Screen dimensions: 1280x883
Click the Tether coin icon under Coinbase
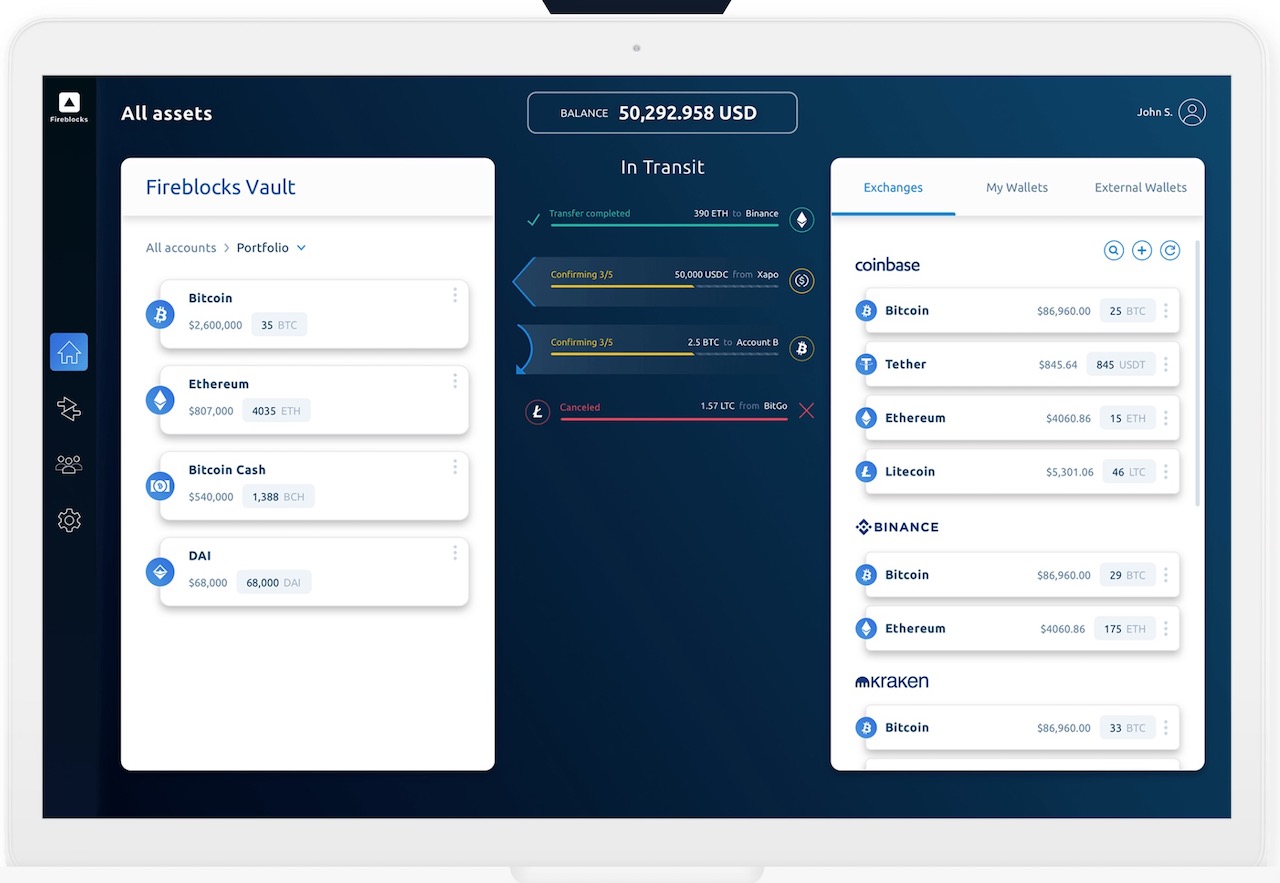coord(866,365)
